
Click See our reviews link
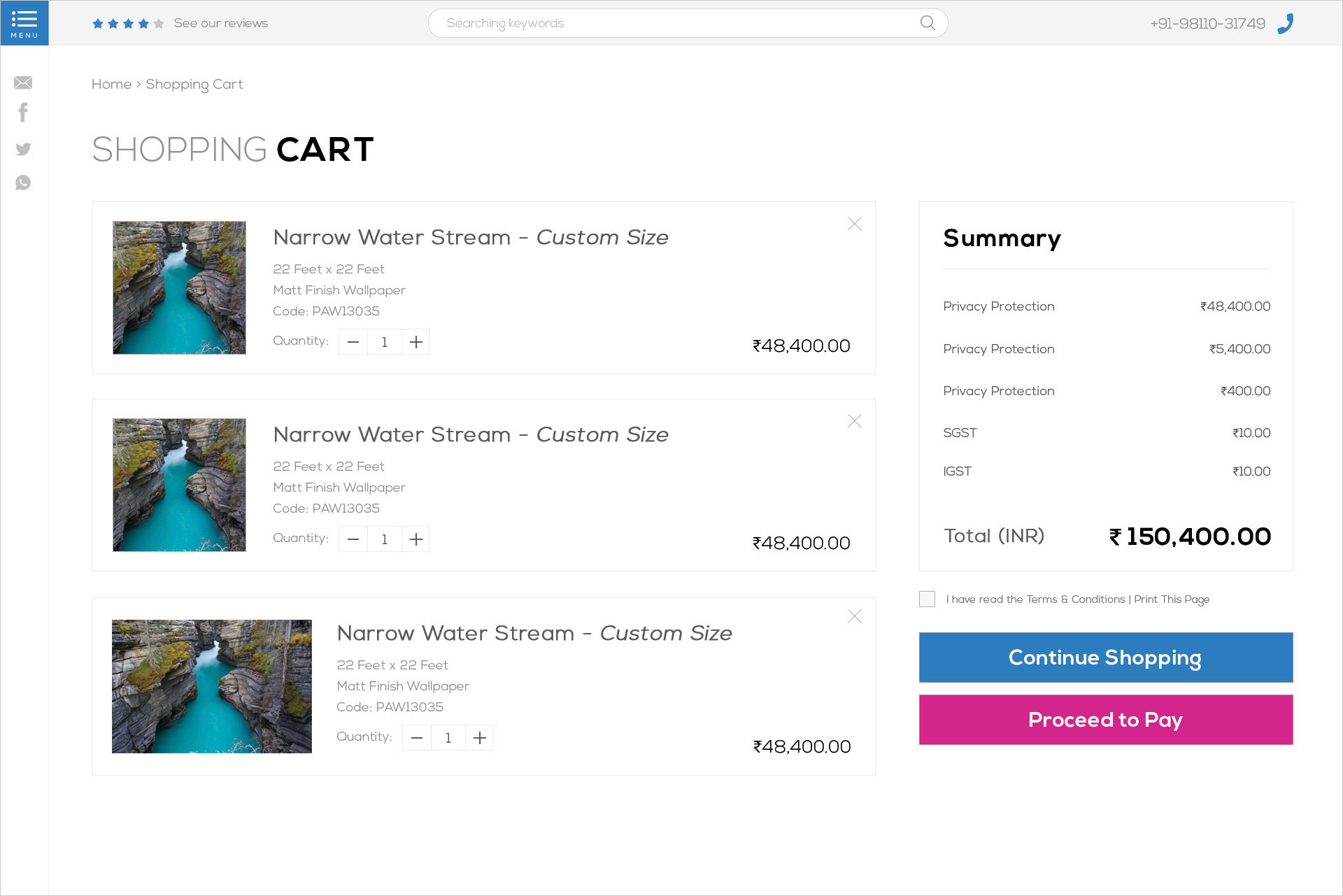(x=220, y=23)
